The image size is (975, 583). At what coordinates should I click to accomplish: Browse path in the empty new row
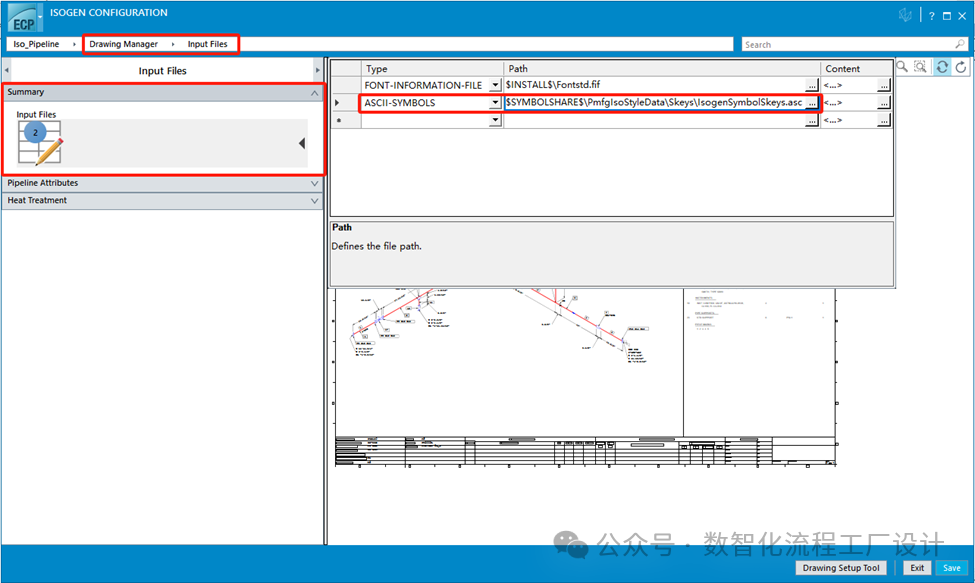[811, 121]
